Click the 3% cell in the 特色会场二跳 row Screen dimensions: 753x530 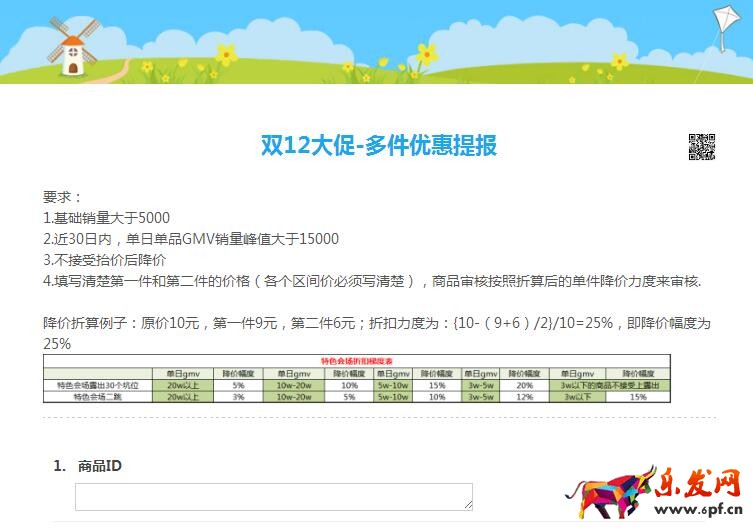pyautogui.click(x=239, y=397)
